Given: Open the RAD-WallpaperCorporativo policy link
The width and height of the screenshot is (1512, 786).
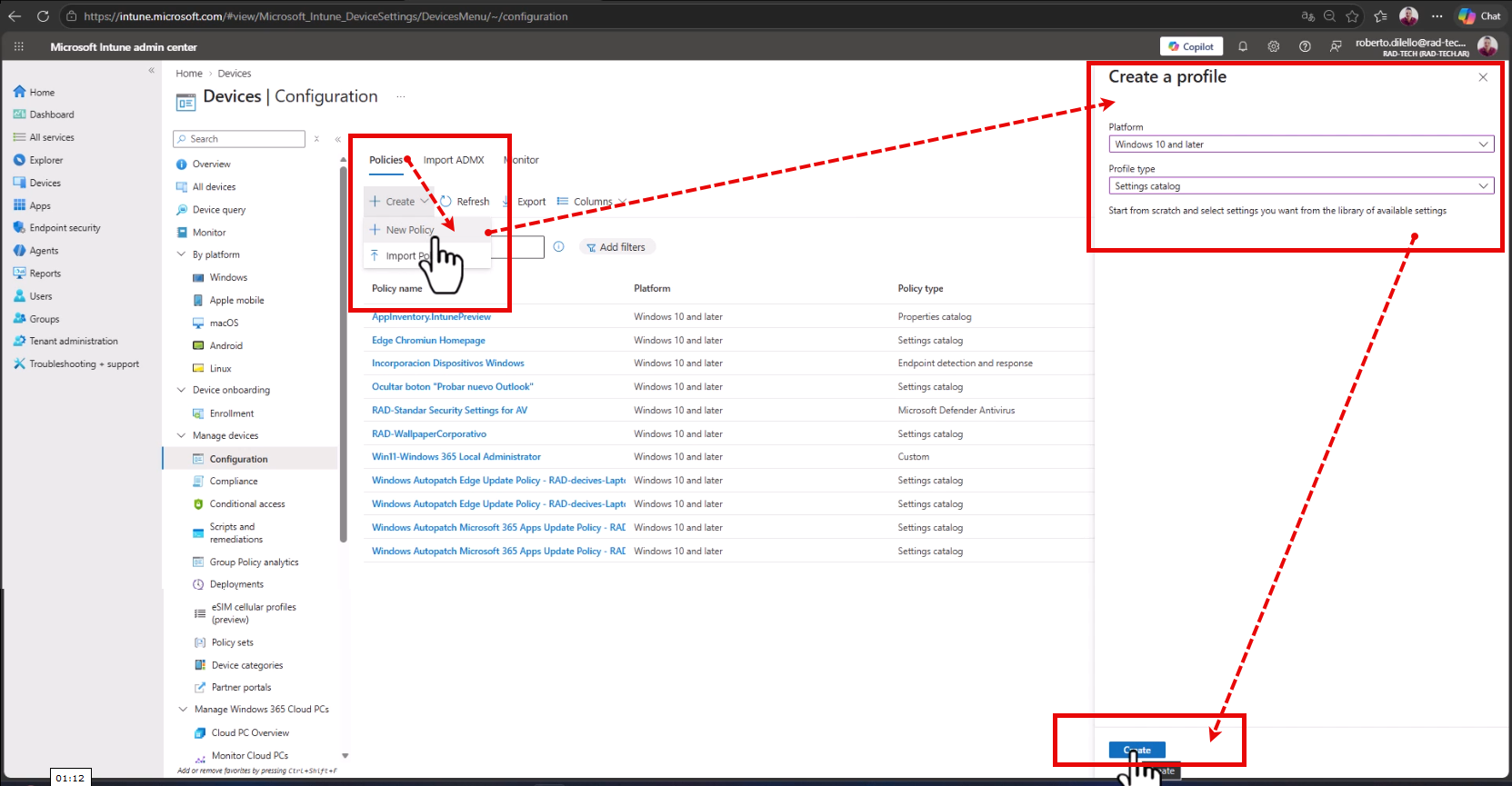Looking at the screenshot, I should pos(429,434).
